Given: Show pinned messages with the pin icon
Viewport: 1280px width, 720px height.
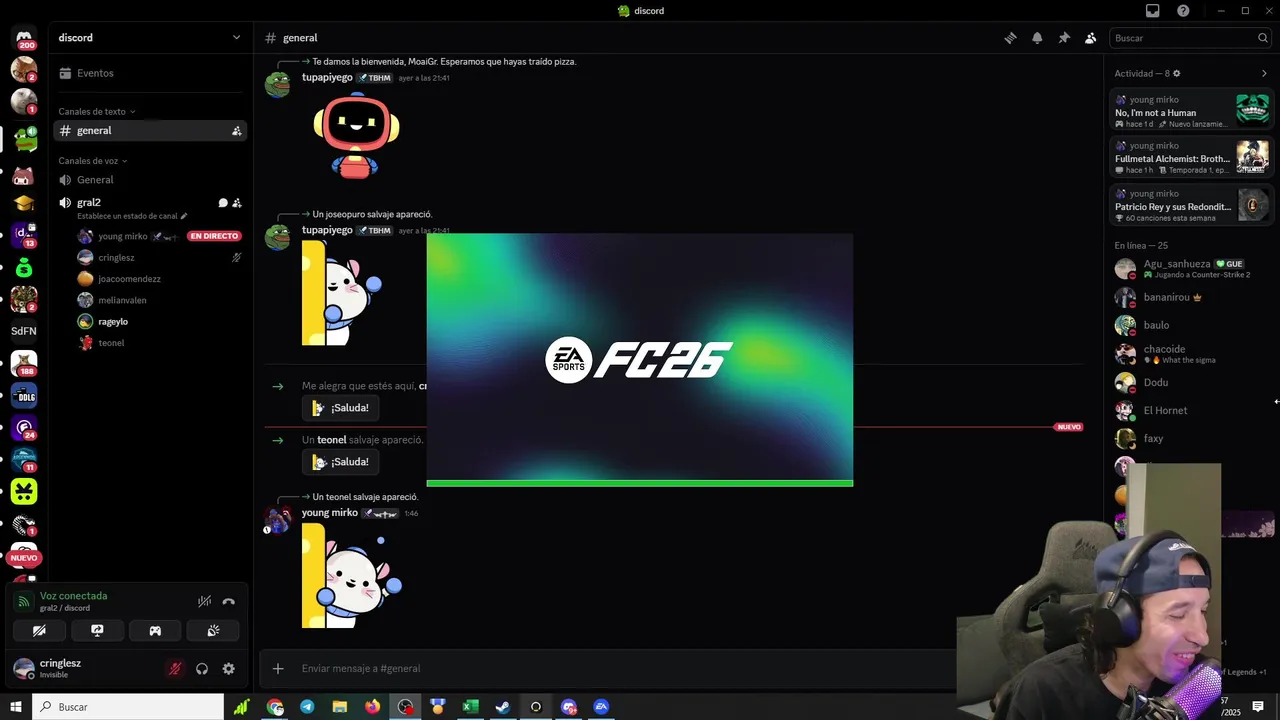Looking at the screenshot, I should [1064, 38].
